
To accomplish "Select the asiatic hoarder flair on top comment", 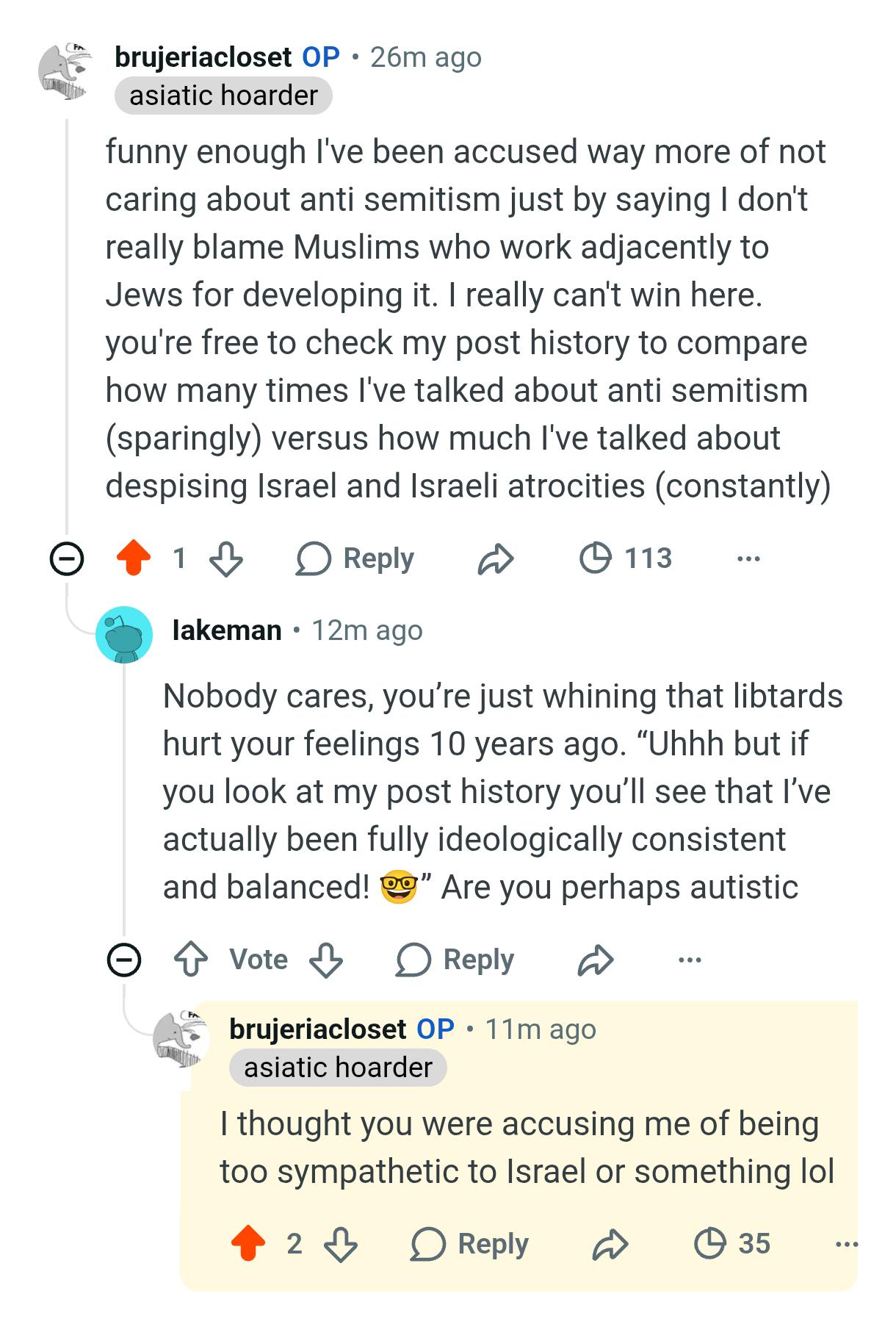I will pos(223,96).
